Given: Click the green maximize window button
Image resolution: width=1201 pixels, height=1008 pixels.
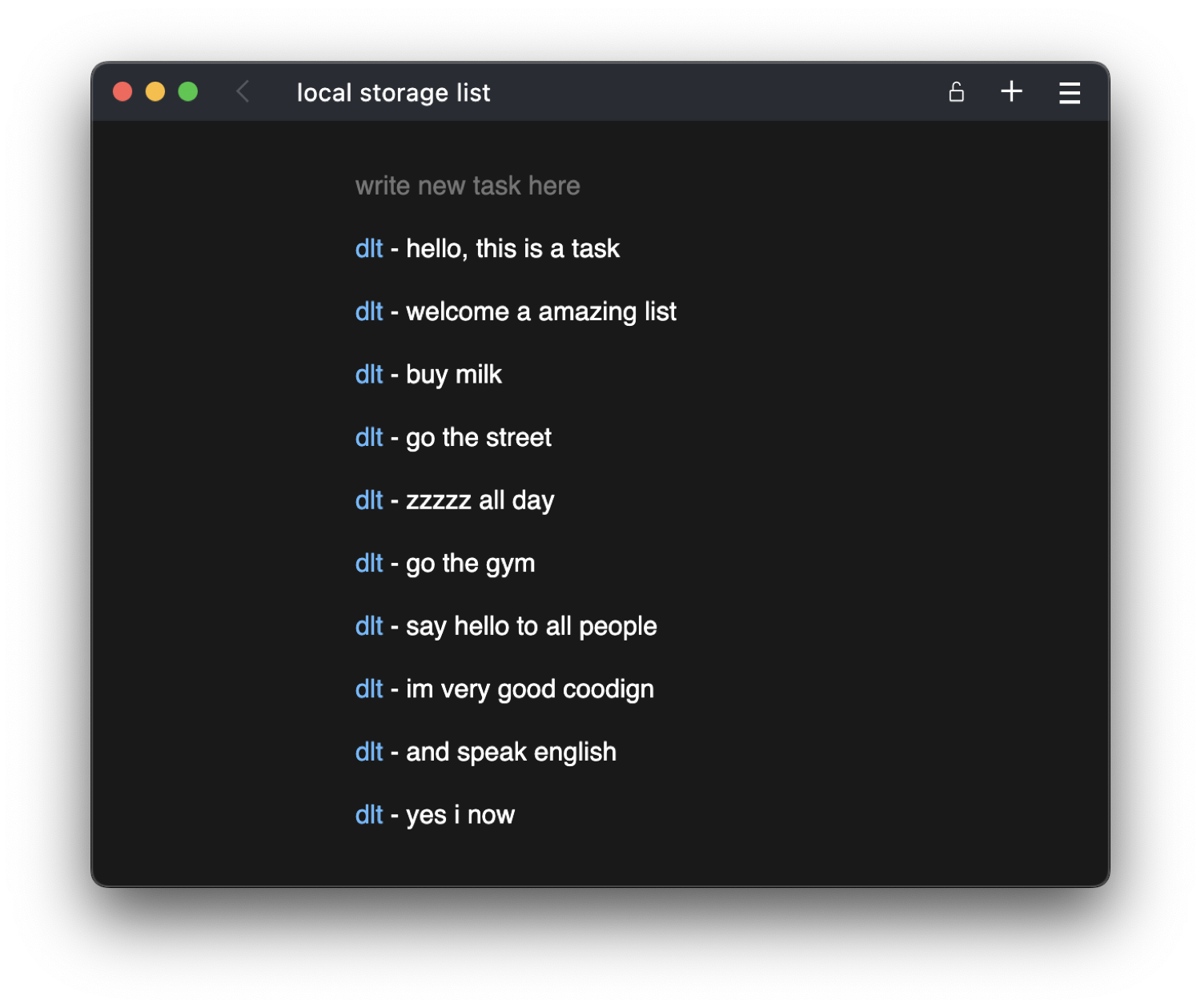Looking at the screenshot, I should [x=188, y=92].
